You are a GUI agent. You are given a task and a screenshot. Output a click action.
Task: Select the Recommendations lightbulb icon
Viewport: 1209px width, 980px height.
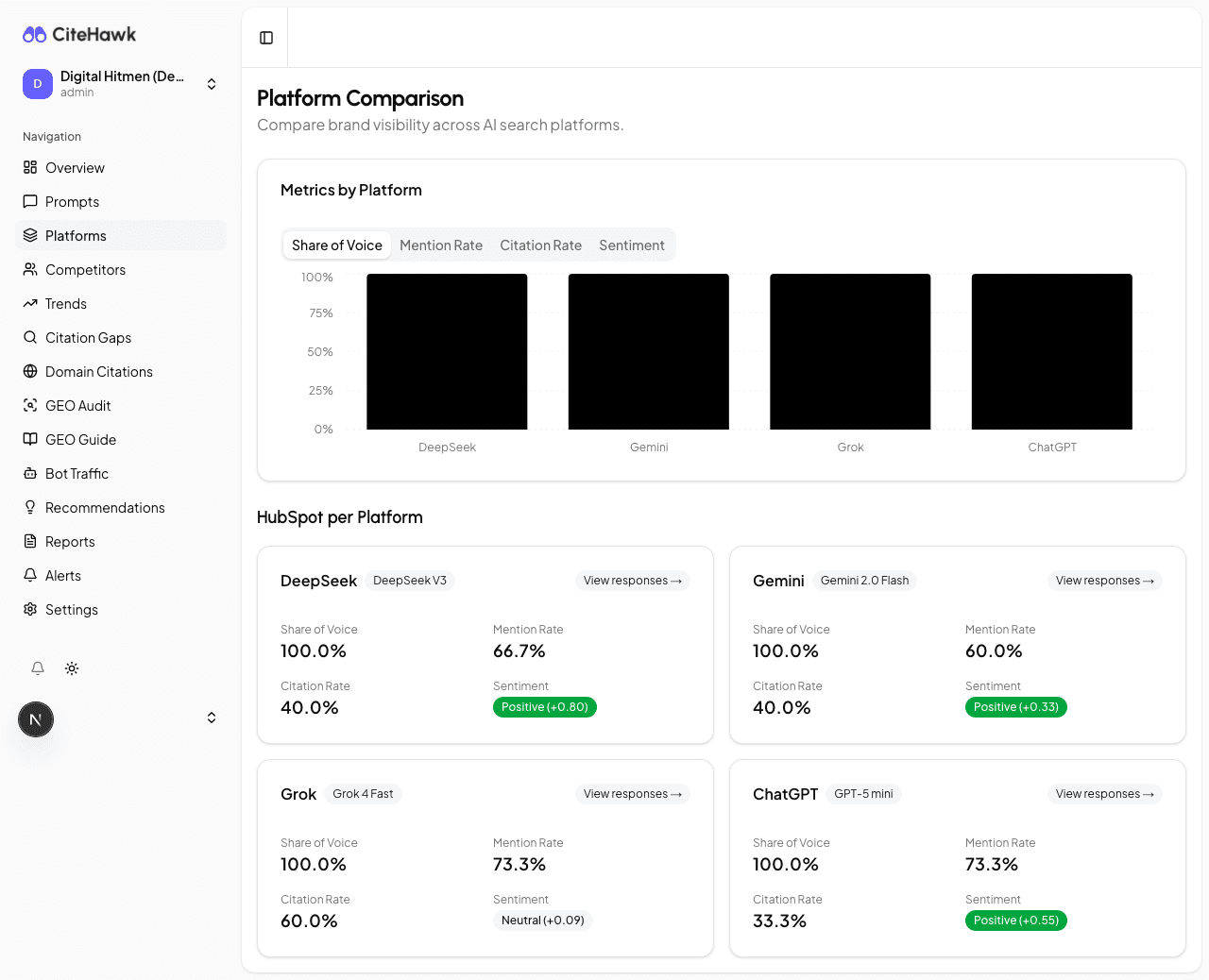(31, 507)
